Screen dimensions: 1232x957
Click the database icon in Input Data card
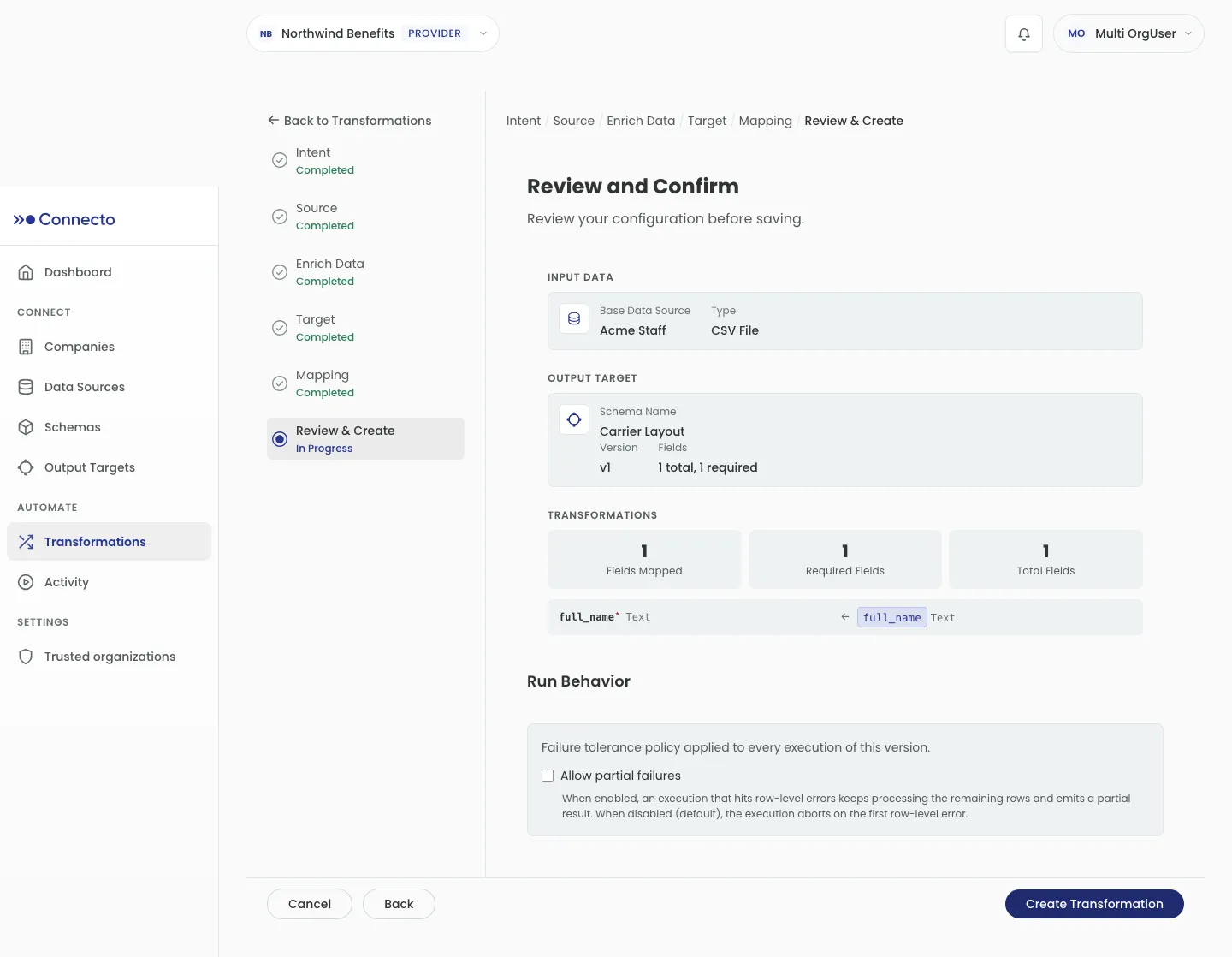574,318
